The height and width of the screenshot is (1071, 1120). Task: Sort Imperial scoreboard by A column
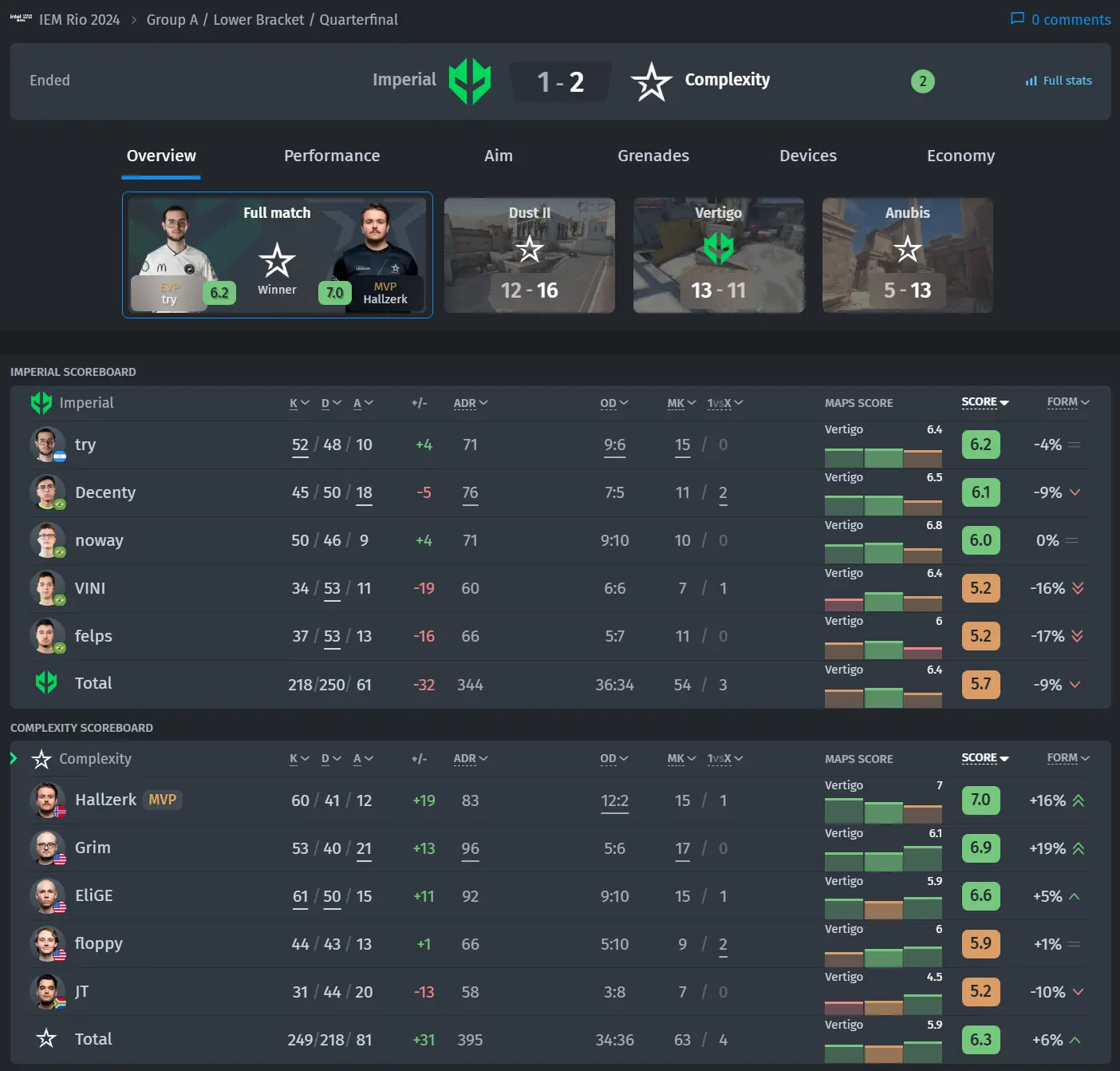point(363,403)
